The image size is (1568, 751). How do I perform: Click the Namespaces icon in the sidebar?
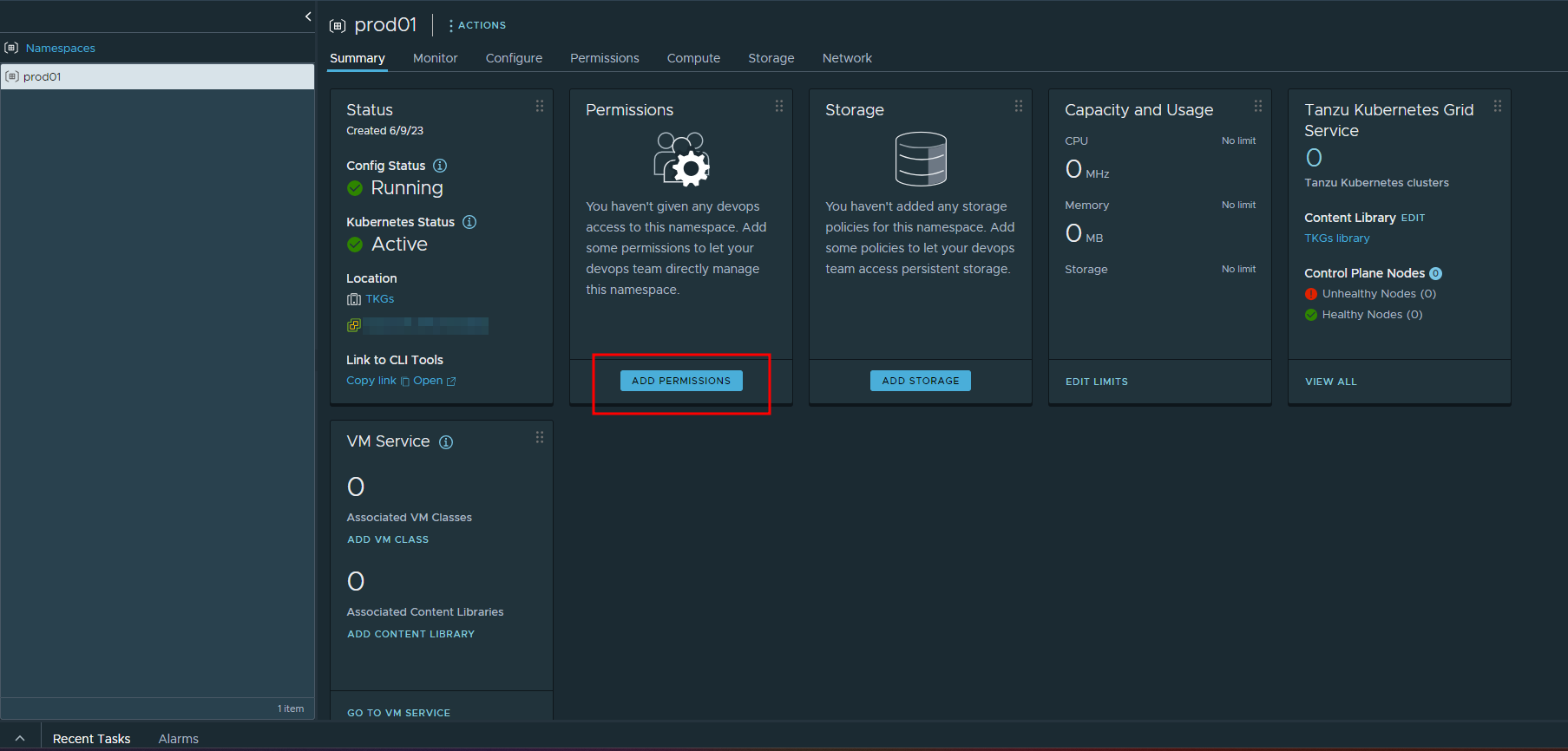(11, 48)
